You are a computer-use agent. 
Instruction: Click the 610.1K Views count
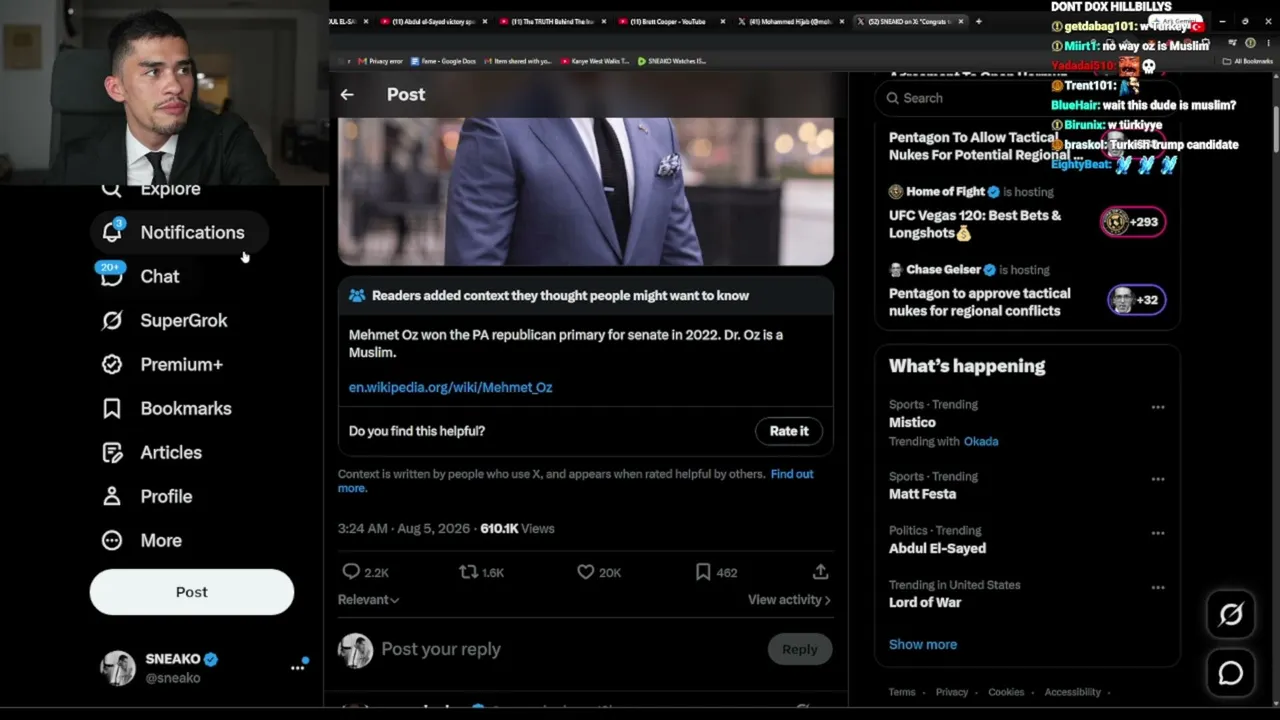click(517, 528)
